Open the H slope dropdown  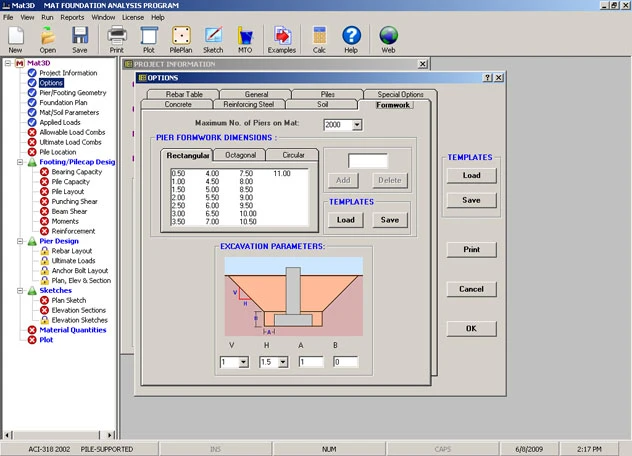click(283, 362)
